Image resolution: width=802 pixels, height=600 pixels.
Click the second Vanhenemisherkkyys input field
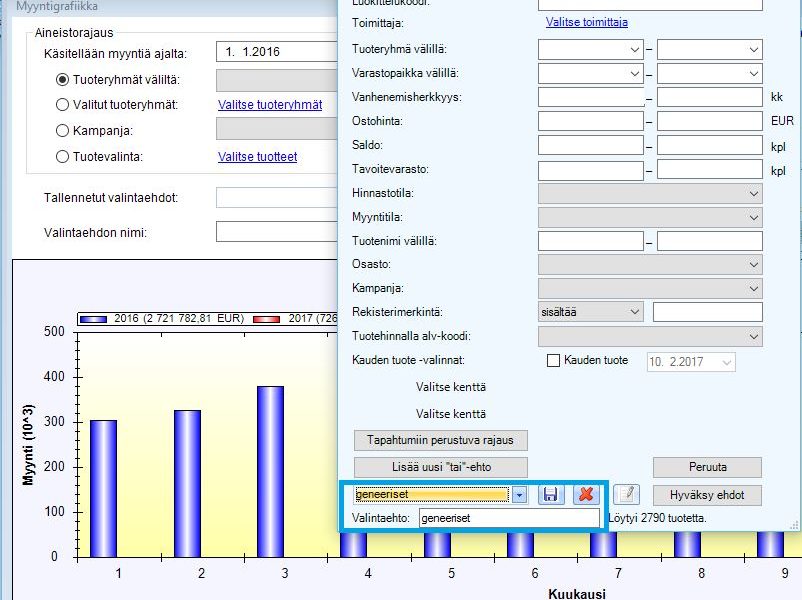(709, 97)
